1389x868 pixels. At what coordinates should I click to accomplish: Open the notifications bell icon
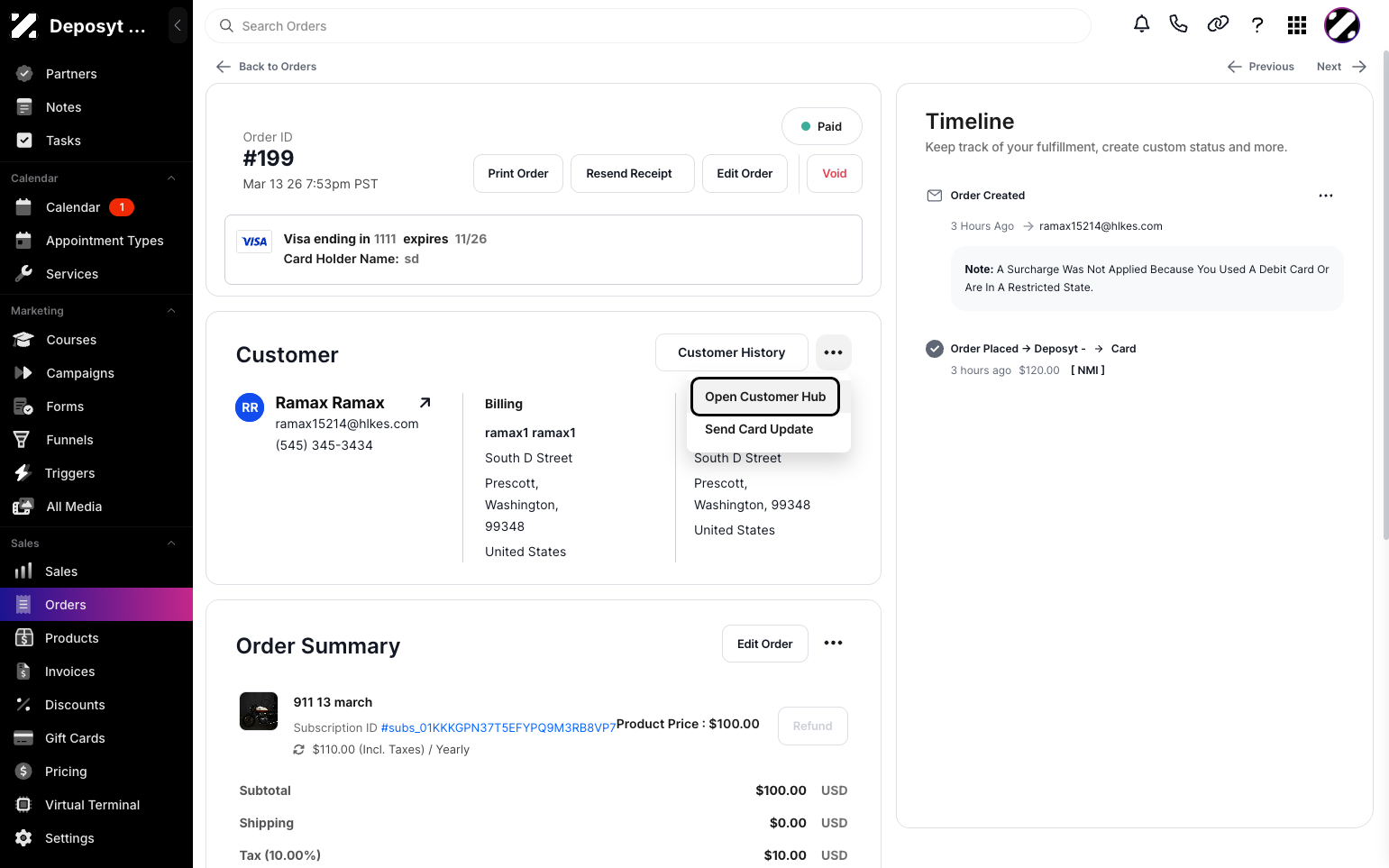pos(1141,24)
